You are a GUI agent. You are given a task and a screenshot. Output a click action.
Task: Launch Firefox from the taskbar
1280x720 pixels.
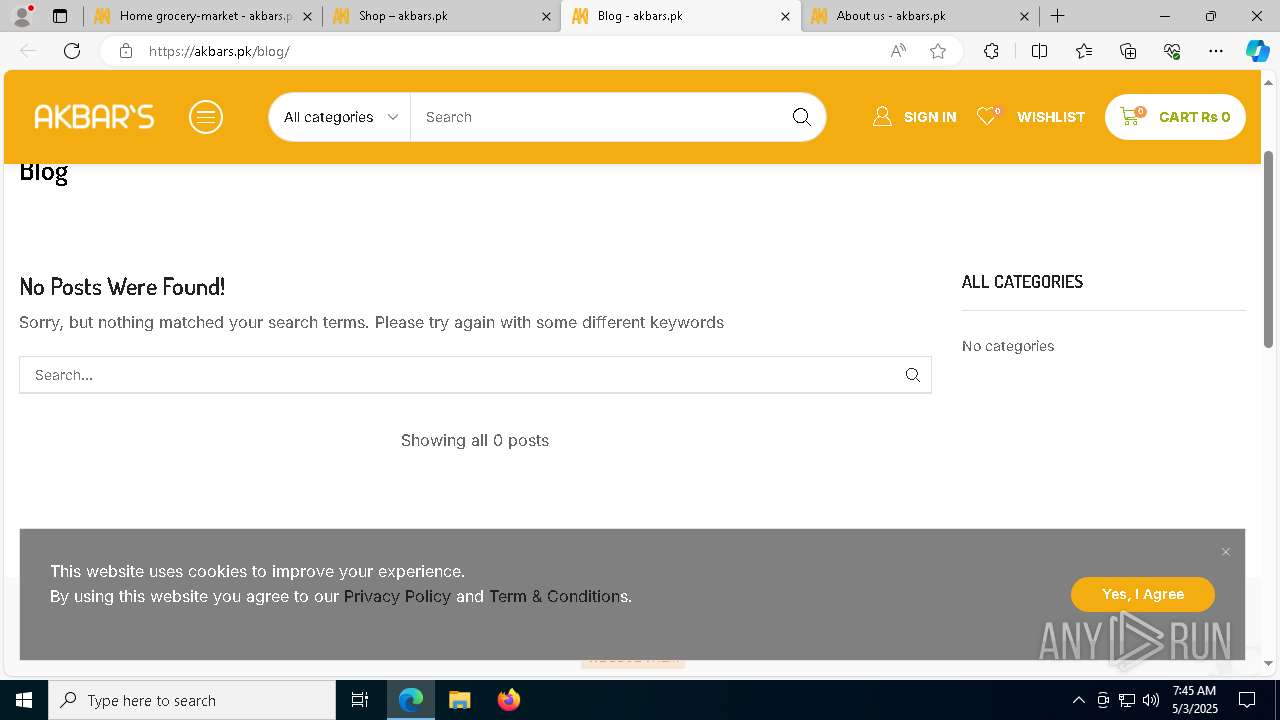coord(508,700)
